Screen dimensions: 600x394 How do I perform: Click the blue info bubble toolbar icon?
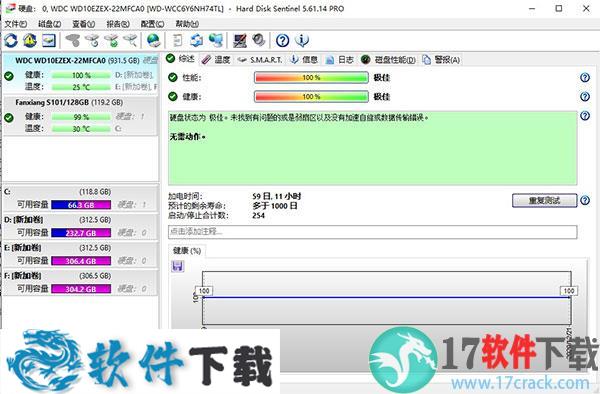click(302, 40)
